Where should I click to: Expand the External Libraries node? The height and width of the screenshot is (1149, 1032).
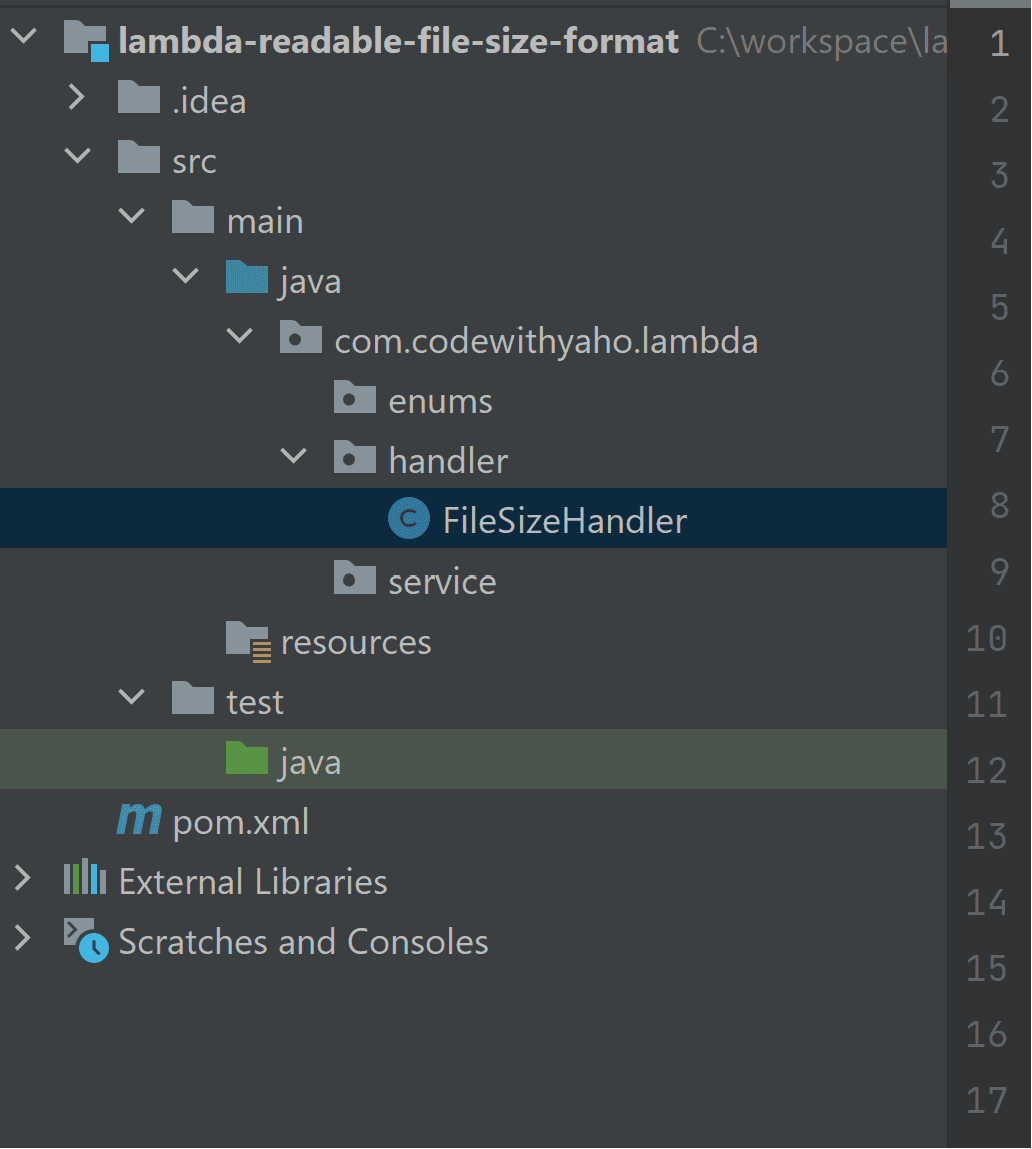[x=22, y=880]
